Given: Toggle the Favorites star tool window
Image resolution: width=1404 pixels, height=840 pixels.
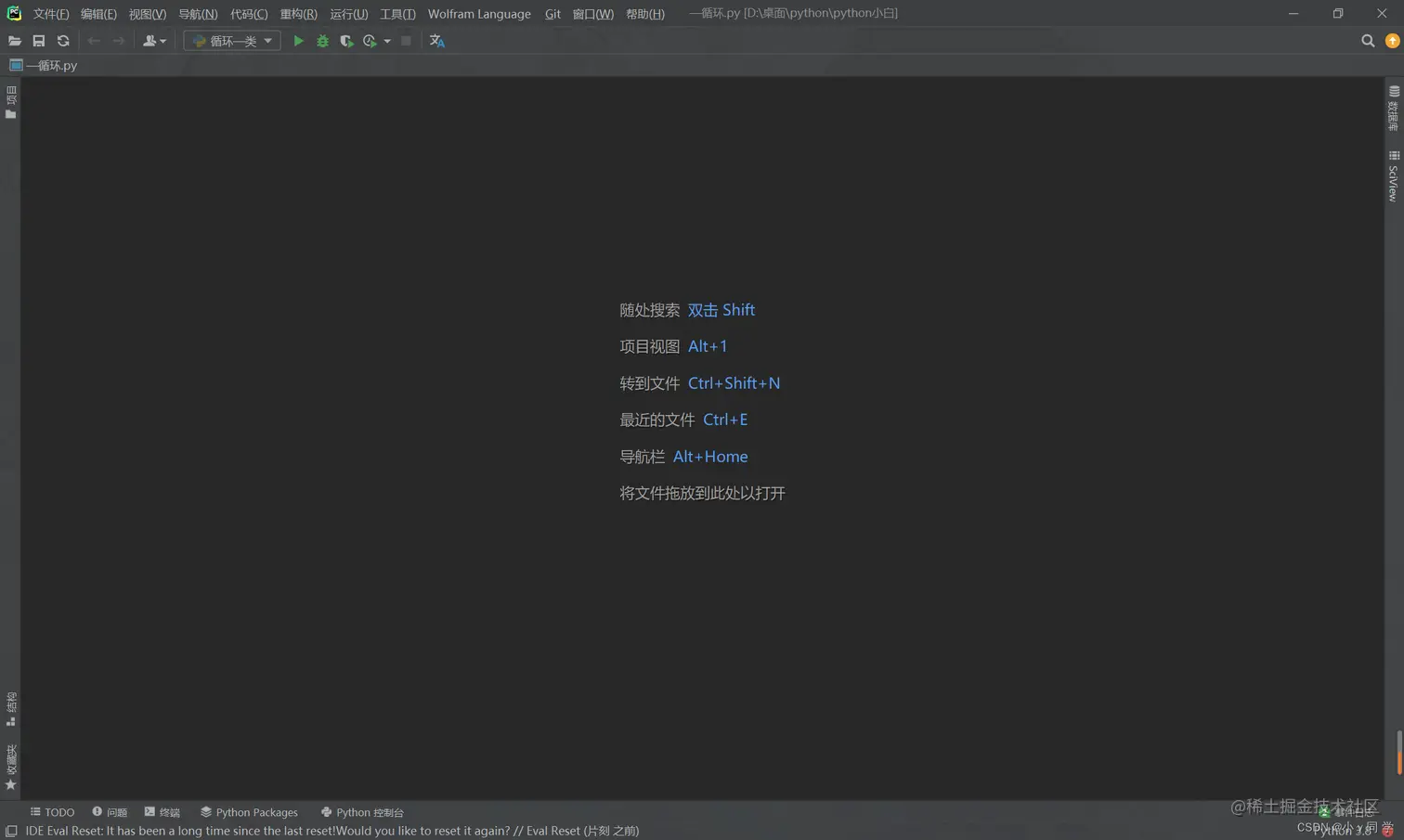Looking at the screenshot, I should click(10, 768).
